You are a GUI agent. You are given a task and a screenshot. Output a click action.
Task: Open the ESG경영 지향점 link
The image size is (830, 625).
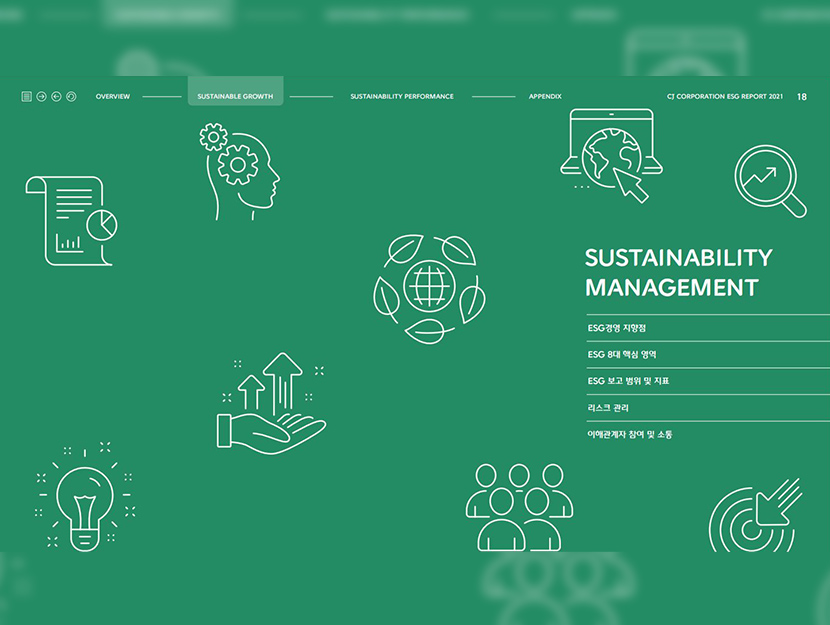pyautogui.click(x=618, y=328)
